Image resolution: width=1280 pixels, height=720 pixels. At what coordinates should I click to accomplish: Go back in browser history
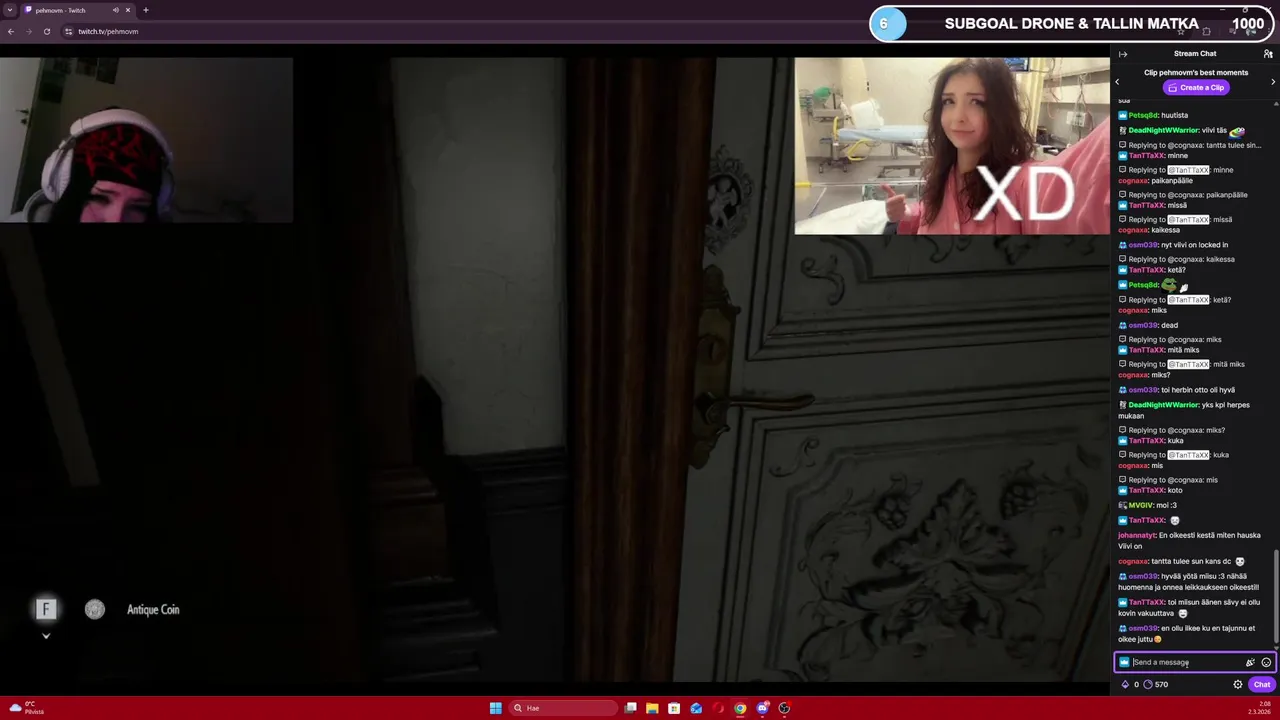click(x=11, y=31)
